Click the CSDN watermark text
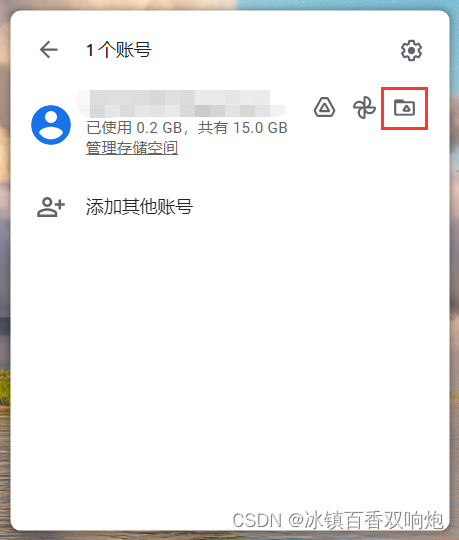Viewport: 459px width, 540px height. coord(257,520)
